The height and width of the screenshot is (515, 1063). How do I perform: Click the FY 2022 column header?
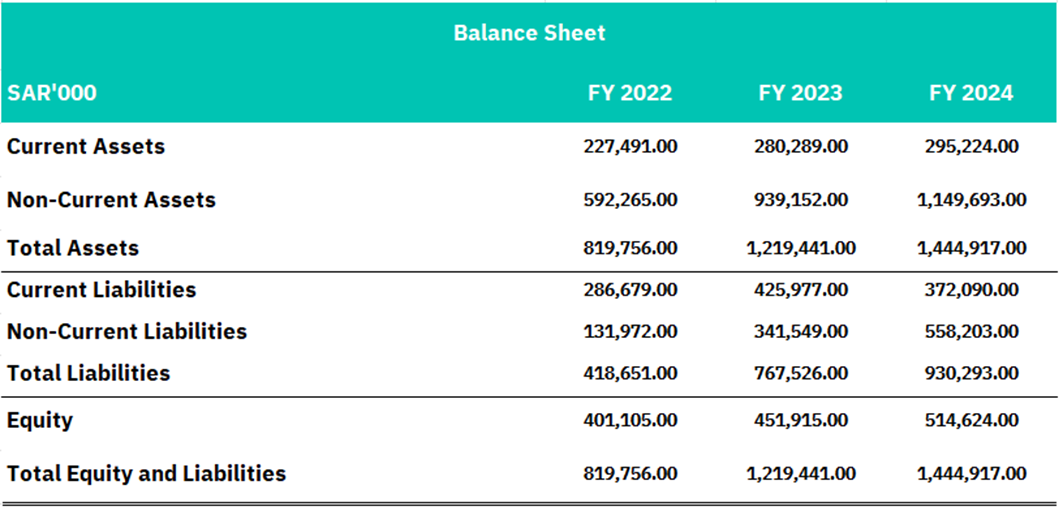(x=630, y=93)
